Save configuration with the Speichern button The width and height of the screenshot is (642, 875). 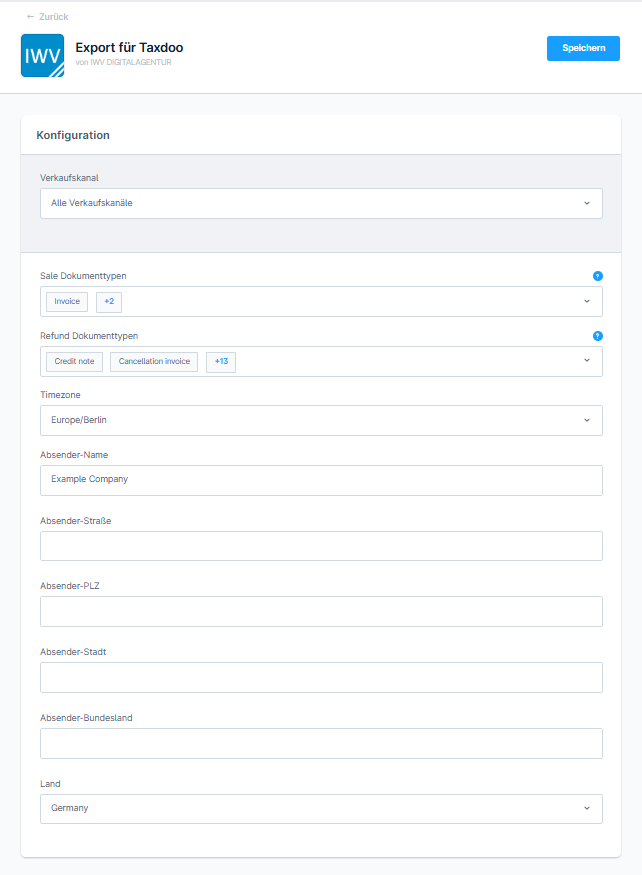pyautogui.click(x=583, y=48)
